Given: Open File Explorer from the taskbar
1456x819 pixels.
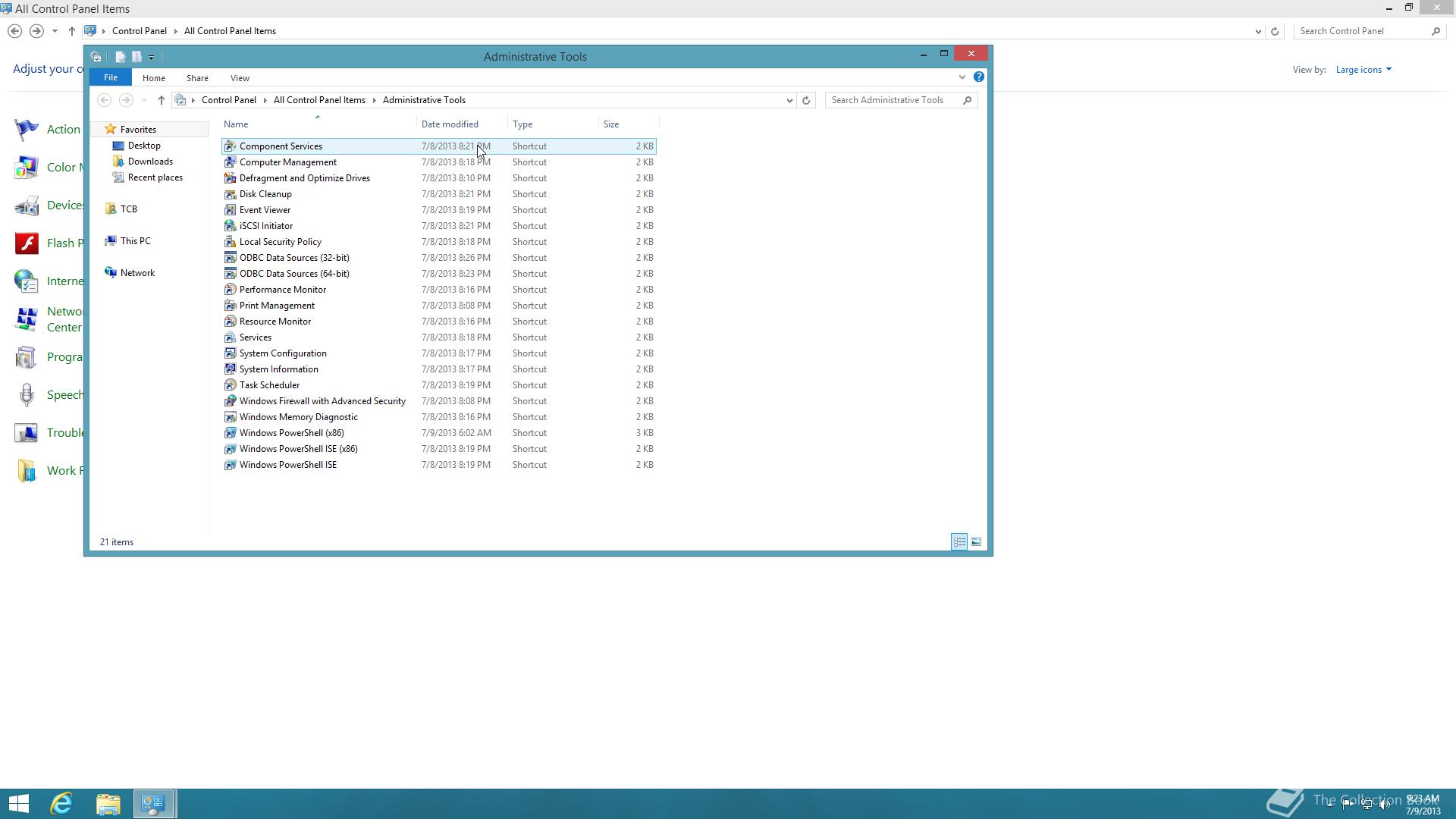Looking at the screenshot, I should pos(108,804).
